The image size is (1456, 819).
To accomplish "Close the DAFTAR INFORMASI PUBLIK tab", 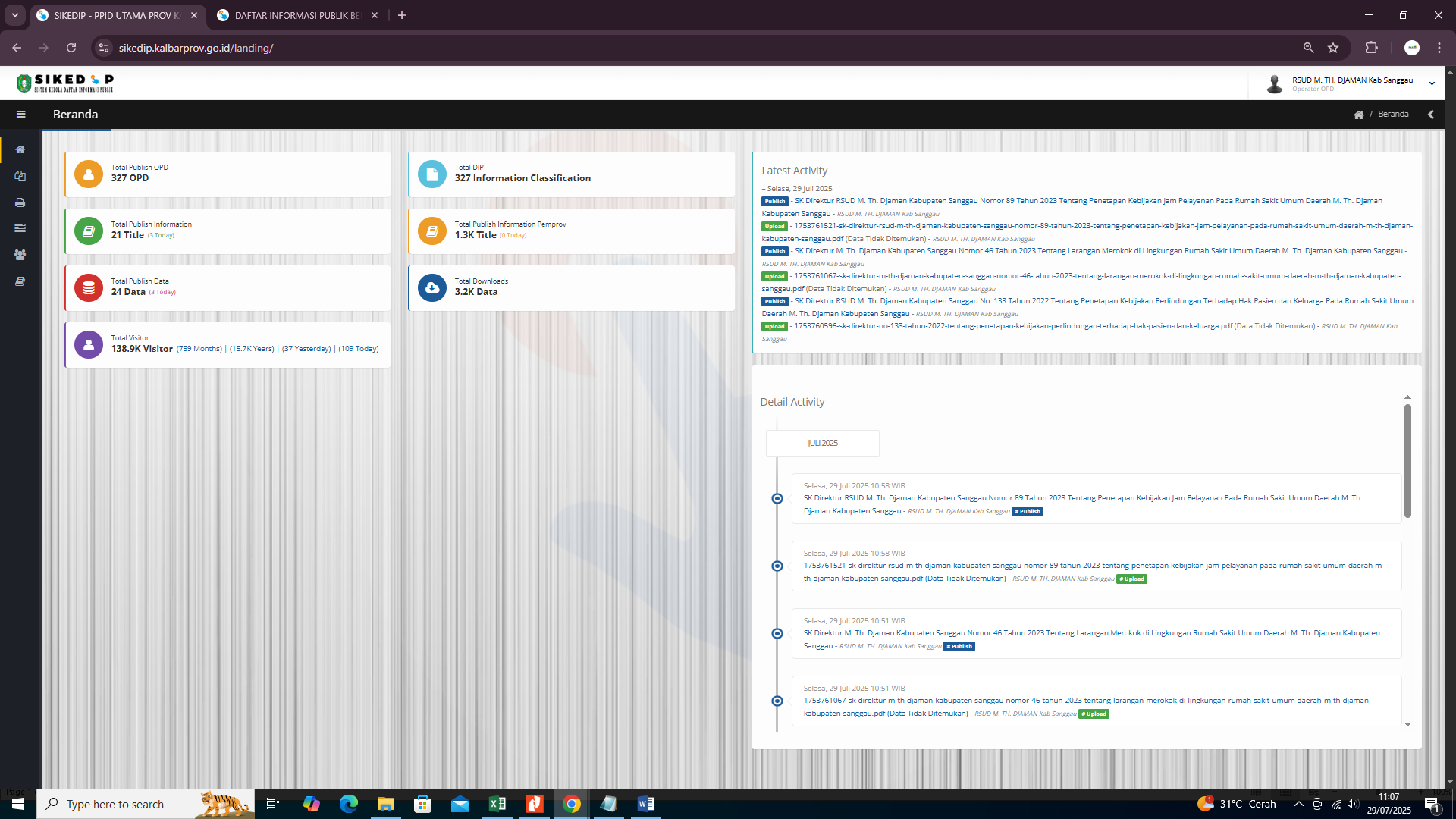I will (x=375, y=15).
